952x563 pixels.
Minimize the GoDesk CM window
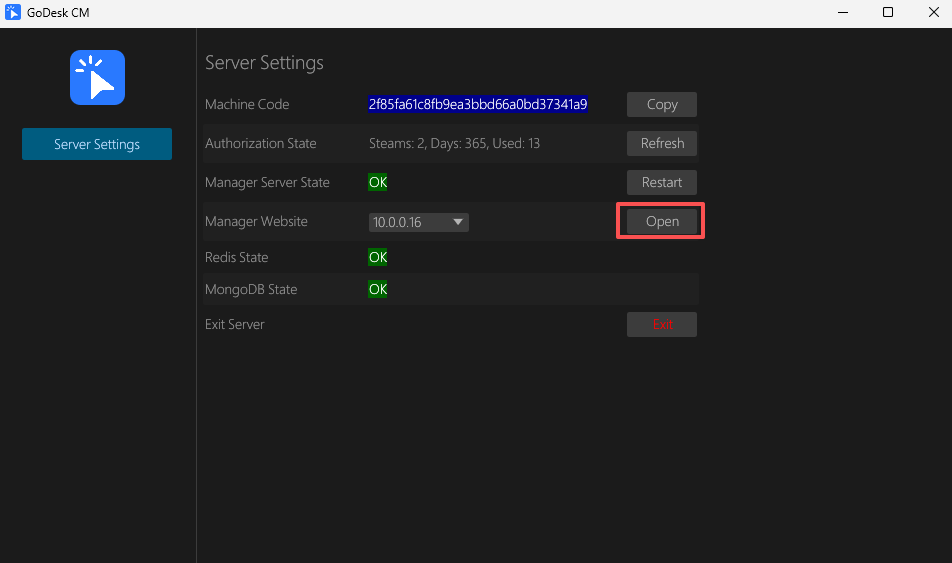[x=842, y=13]
